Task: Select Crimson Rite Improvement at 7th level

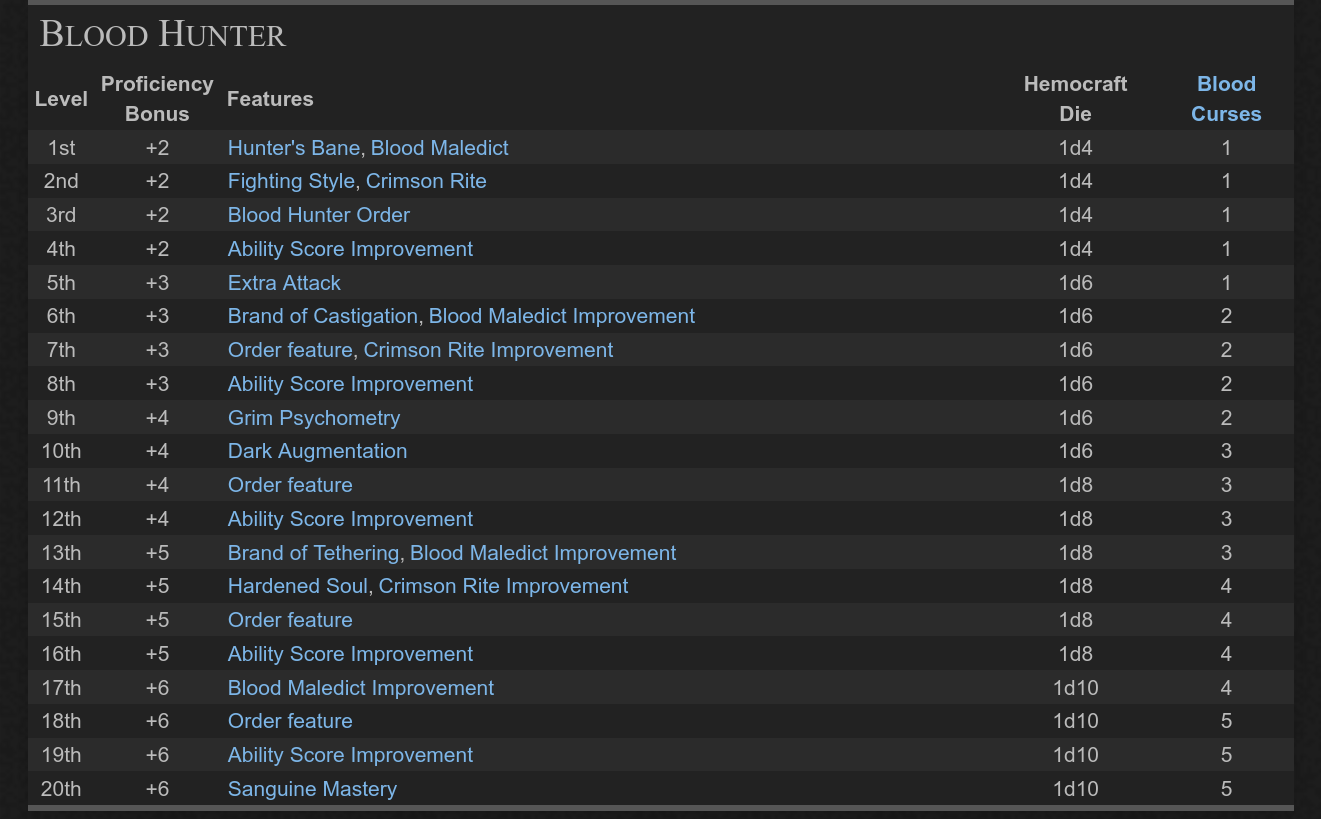Action: 488,350
